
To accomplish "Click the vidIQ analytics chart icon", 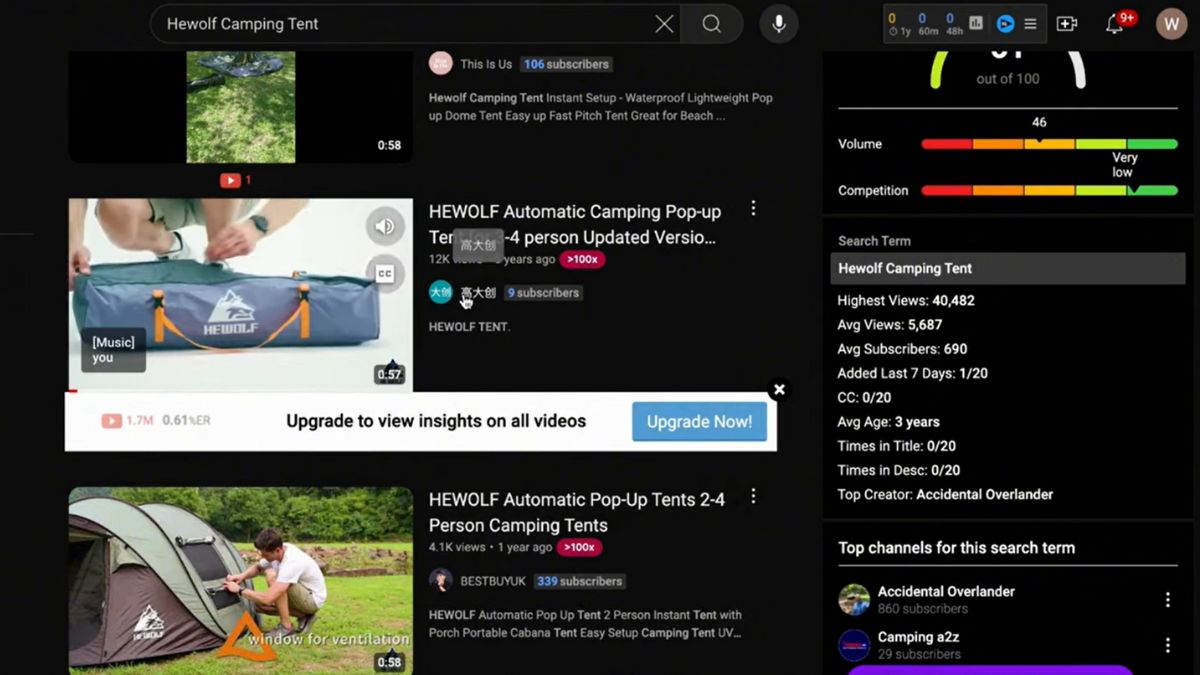I will (974, 23).
